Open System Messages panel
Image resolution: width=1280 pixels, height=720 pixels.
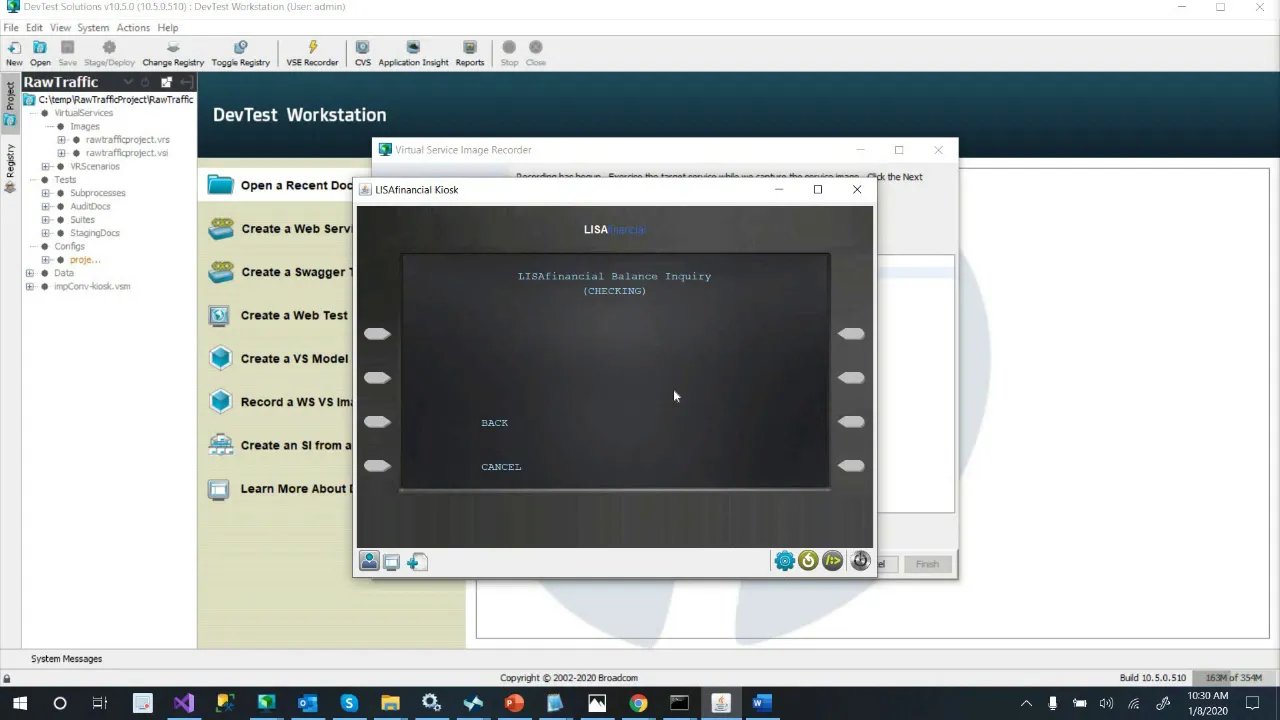coord(66,659)
